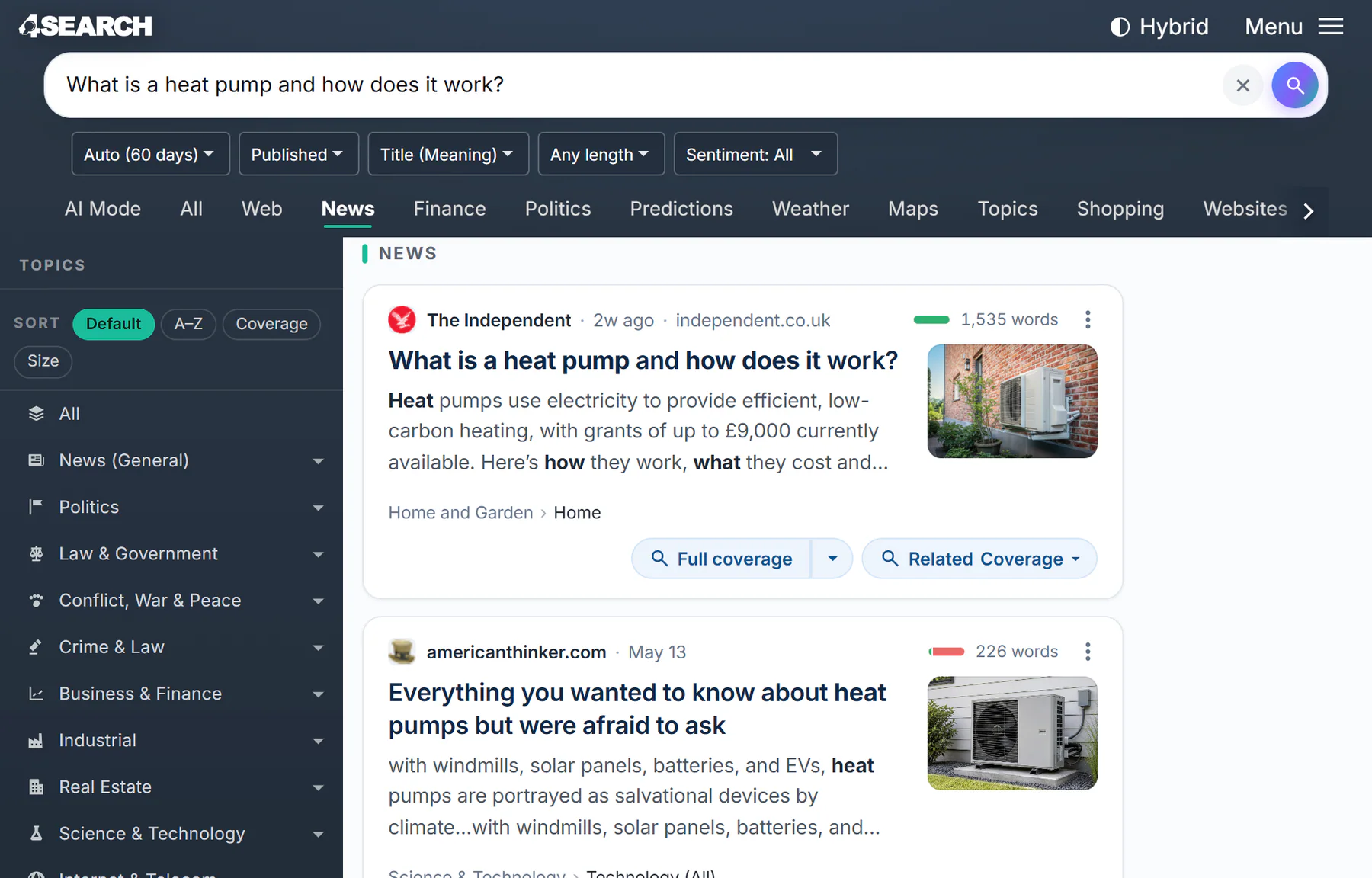1372x878 pixels.
Task: Open the Full coverage dropdown arrow
Action: [x=832, y=559]
